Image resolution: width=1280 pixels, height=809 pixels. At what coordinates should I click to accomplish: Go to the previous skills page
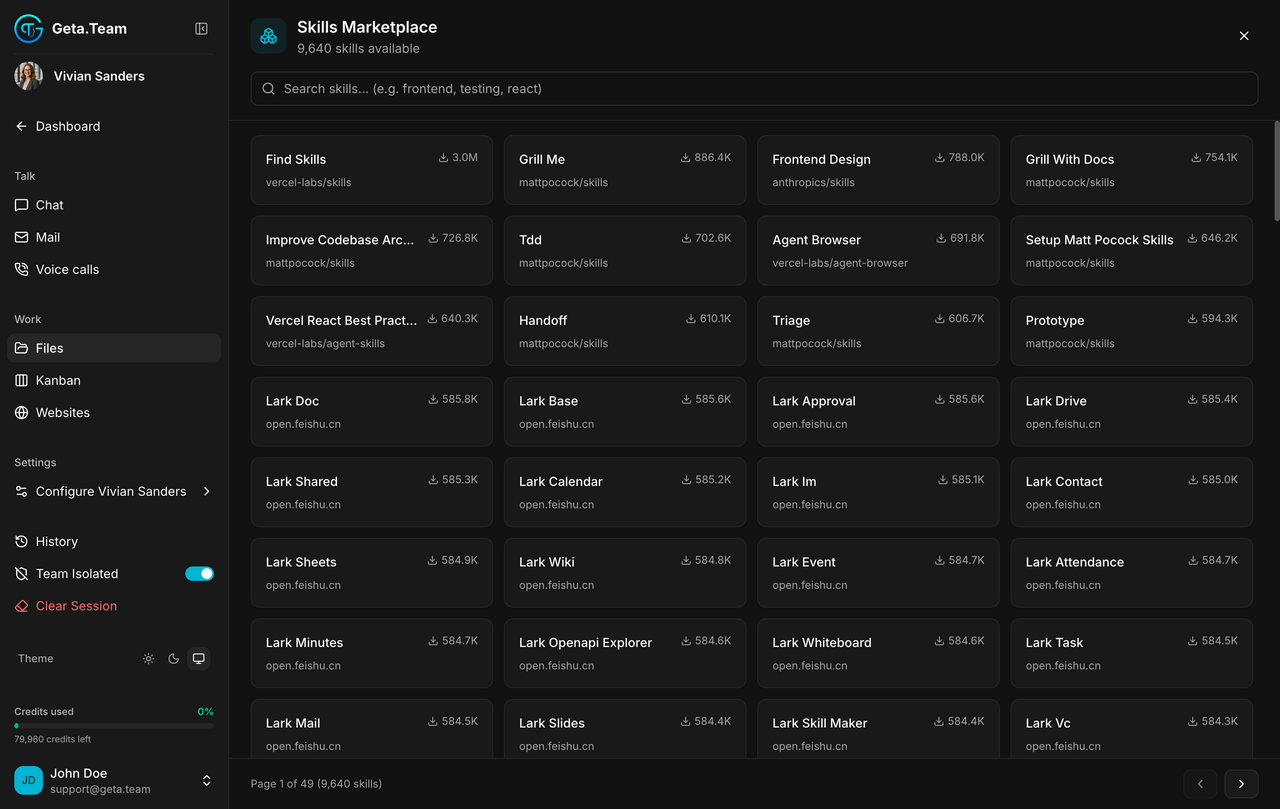click(1200, 784)
